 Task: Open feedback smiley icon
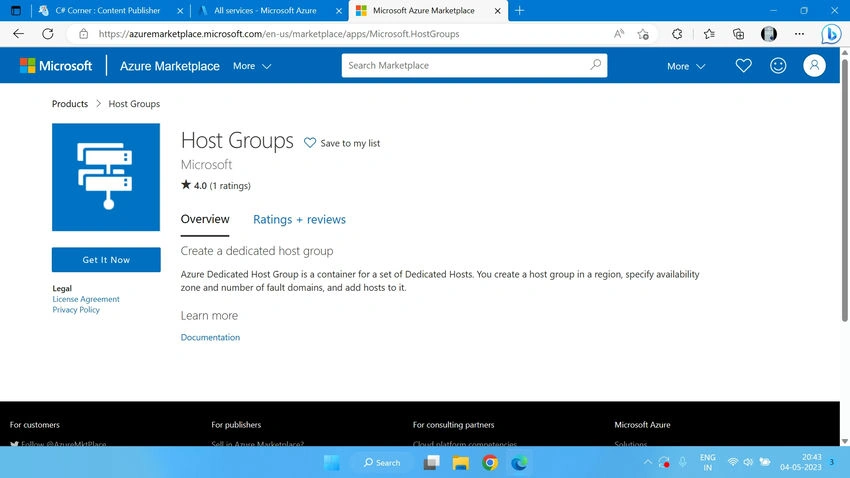click(778, 66)
